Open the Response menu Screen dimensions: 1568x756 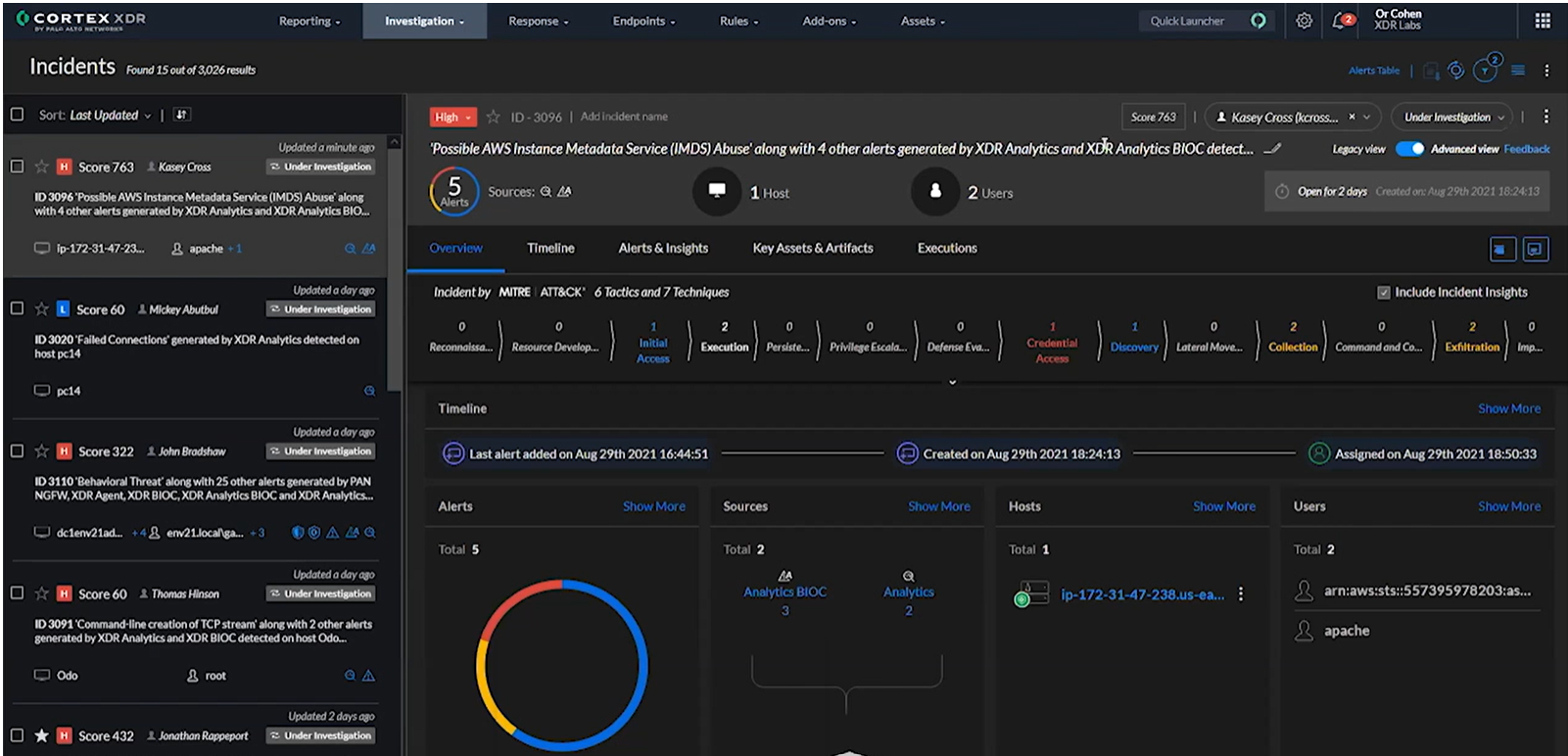pyautogui.click(x=538, y=21)
